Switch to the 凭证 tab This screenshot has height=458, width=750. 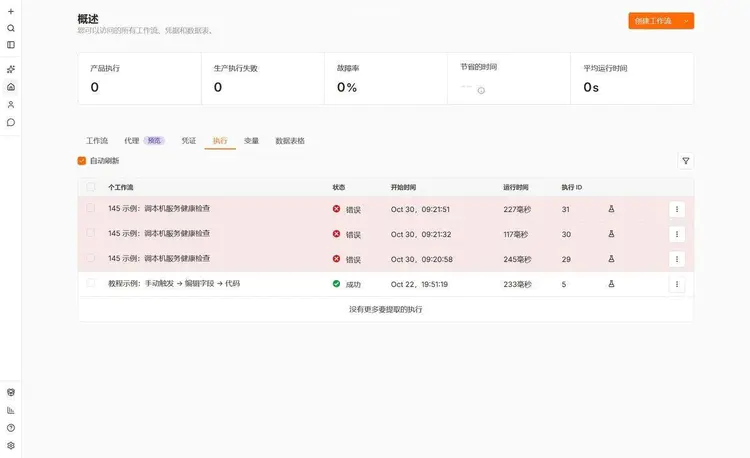click(188, 141)
